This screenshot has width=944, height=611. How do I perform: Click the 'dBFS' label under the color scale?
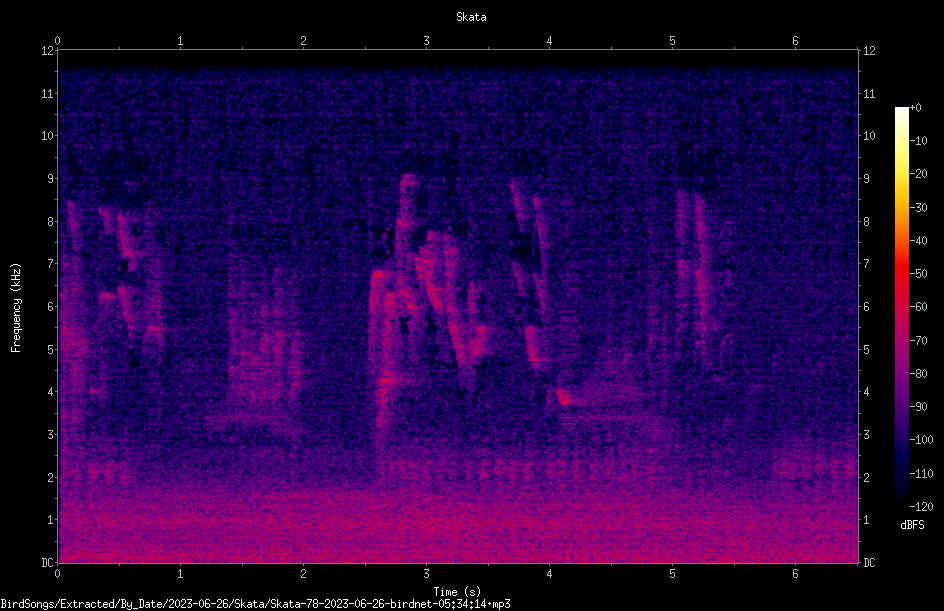tap(912, 525)
